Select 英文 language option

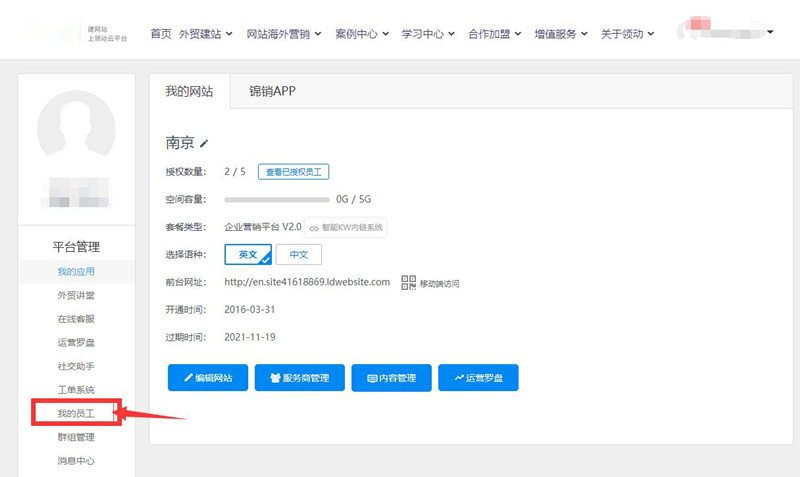[248, 255]
